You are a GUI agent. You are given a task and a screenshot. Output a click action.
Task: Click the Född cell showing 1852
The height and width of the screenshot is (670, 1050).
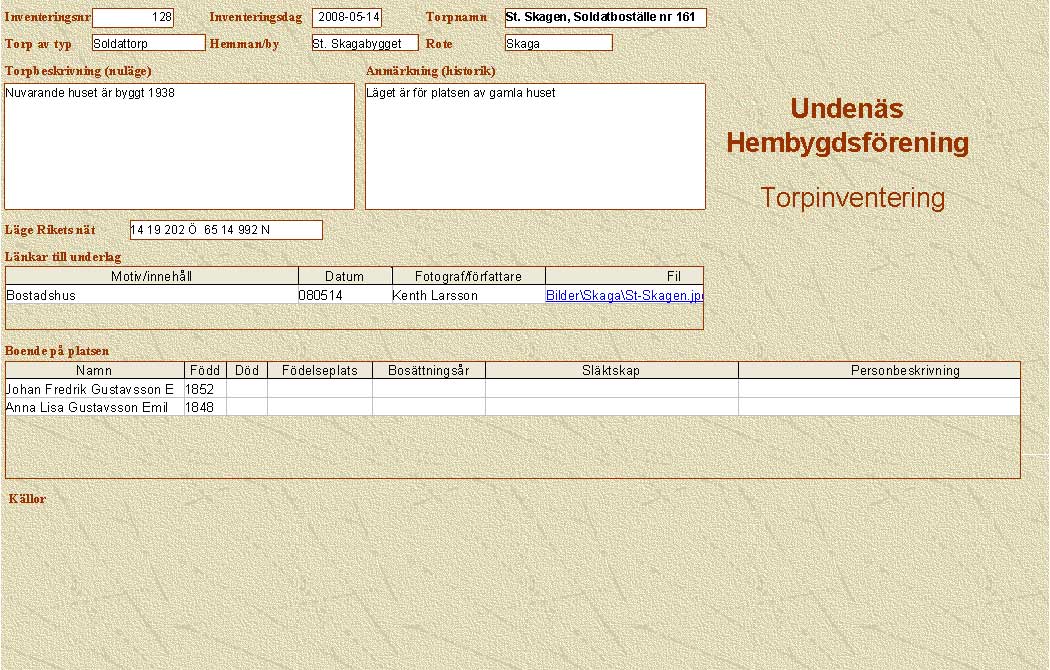pos(205,389)
